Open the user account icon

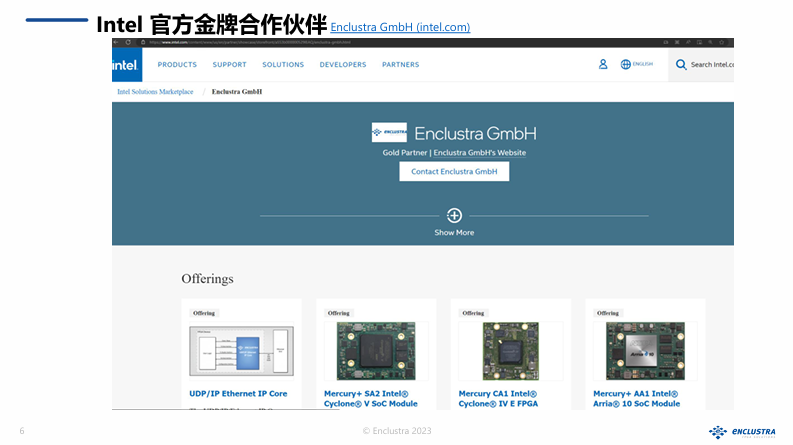pyautogui.click(x=603, y=64)
